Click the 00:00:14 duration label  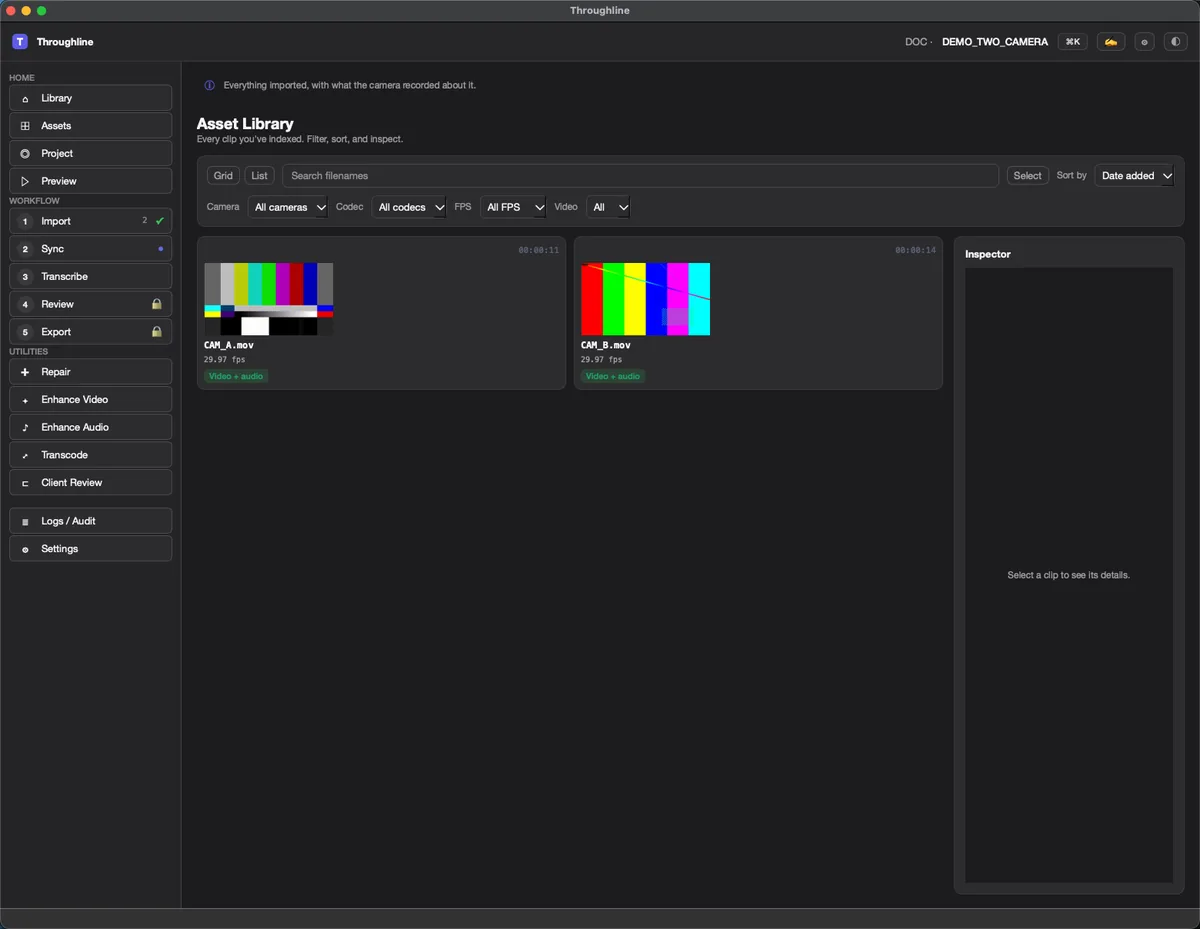point(916,250)
